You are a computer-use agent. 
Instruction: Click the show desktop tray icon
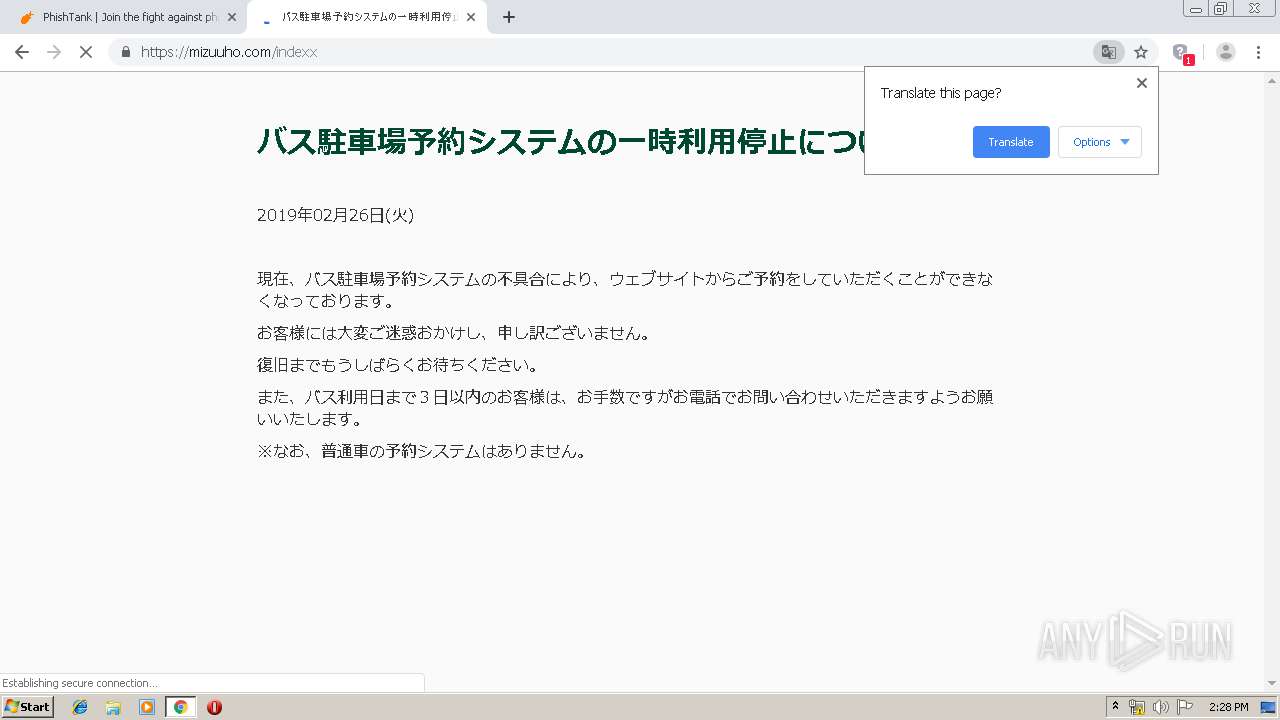(1269, 707)
